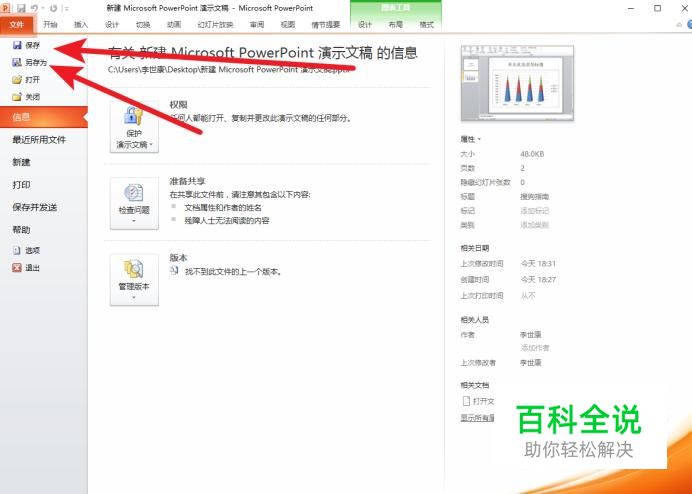The height and width of the screenshot is (494, 692).
Task: Click the document icon beside 打开文件位置
Action: coord(466,401)
